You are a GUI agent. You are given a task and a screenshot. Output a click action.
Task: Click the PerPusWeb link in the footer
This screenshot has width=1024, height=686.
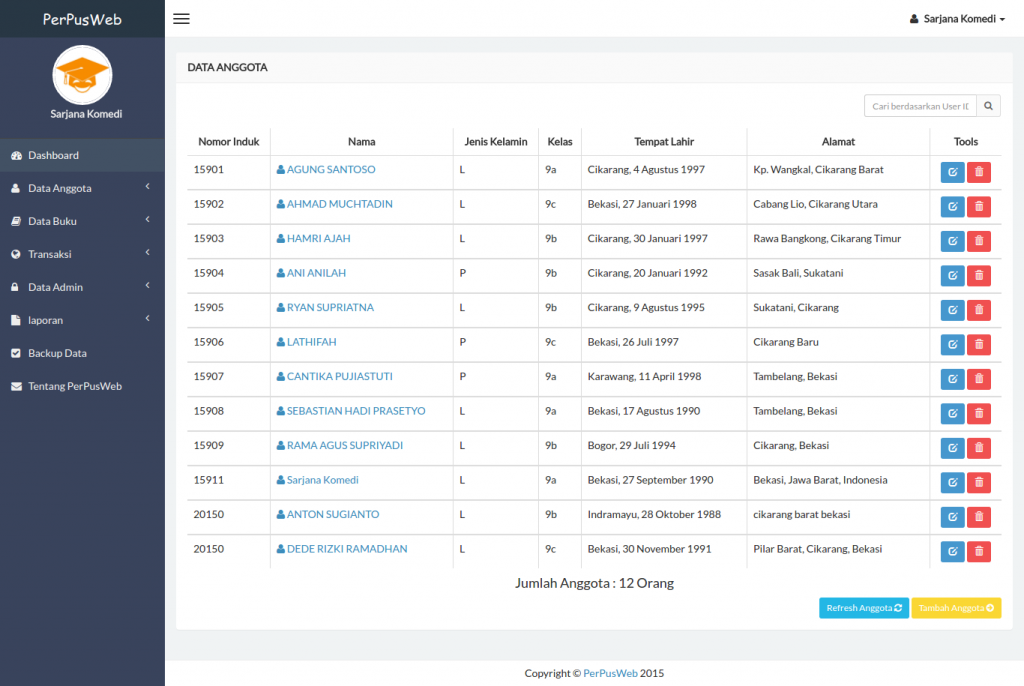click(610, 673)
